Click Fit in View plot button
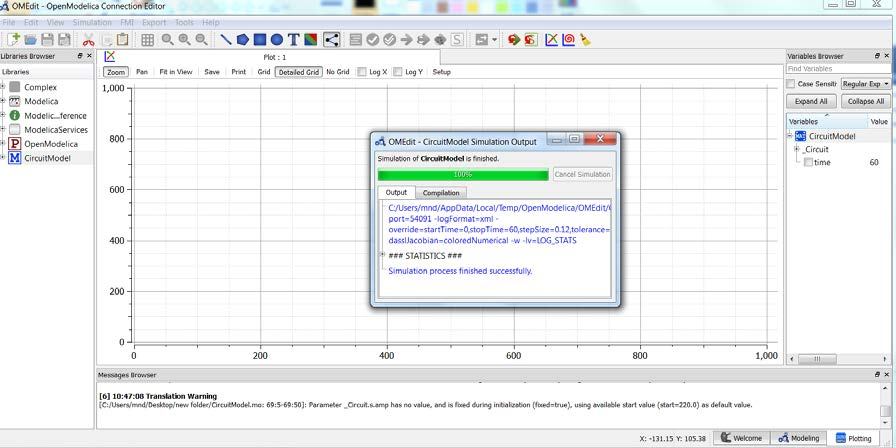This screenshot has height=448, width=896. click(176, 72)
